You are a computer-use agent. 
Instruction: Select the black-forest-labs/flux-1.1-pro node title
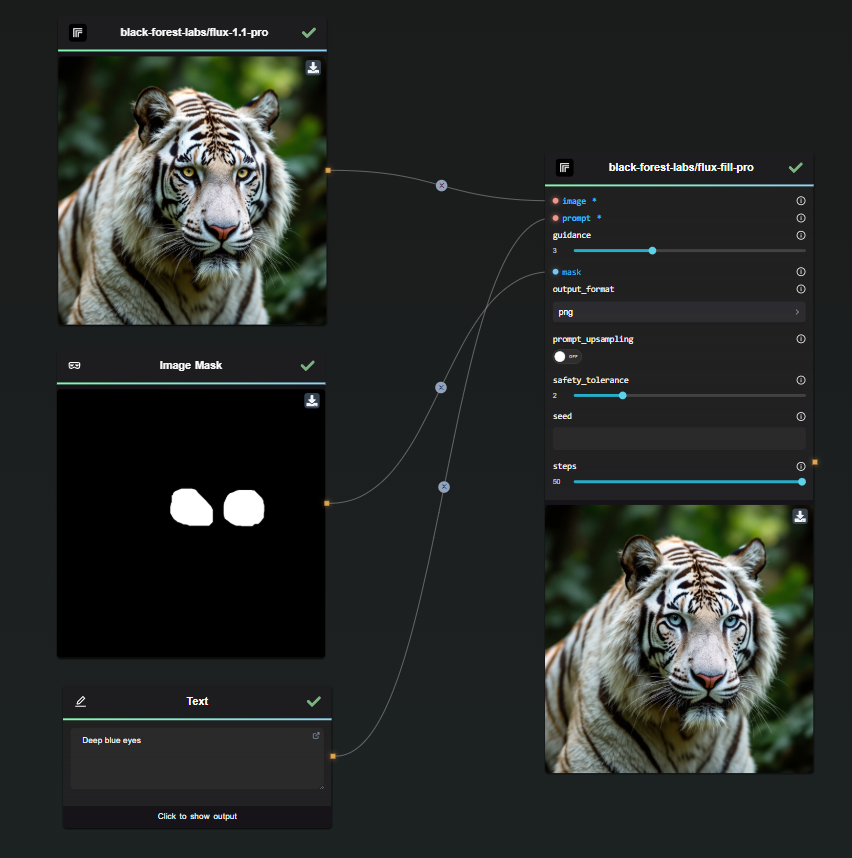(x=194, y=32)
